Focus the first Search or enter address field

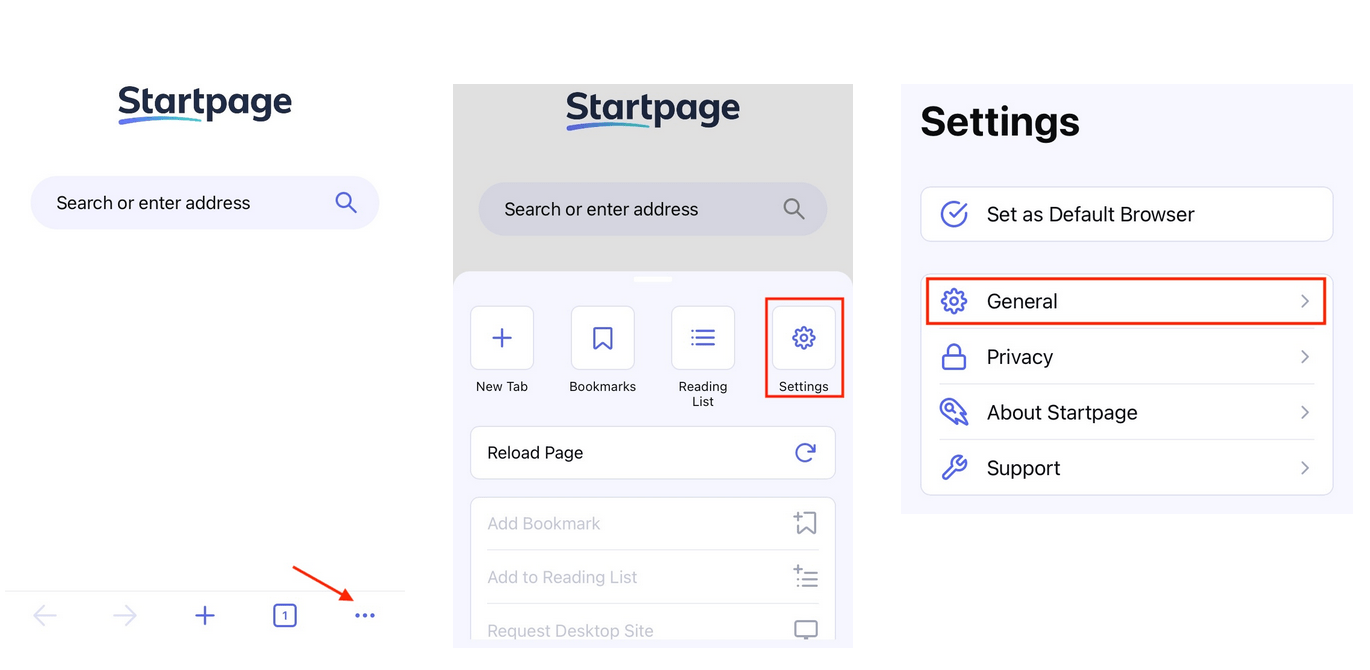coord(205,203)
